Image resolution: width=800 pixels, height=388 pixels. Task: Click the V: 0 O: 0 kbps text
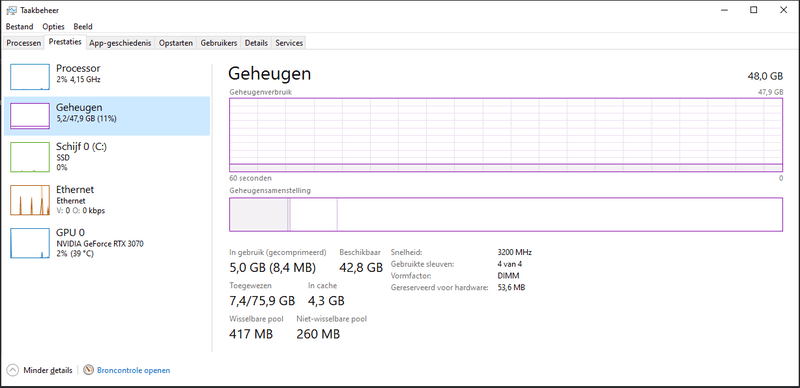pyautogui.click(x=81, y=210)
